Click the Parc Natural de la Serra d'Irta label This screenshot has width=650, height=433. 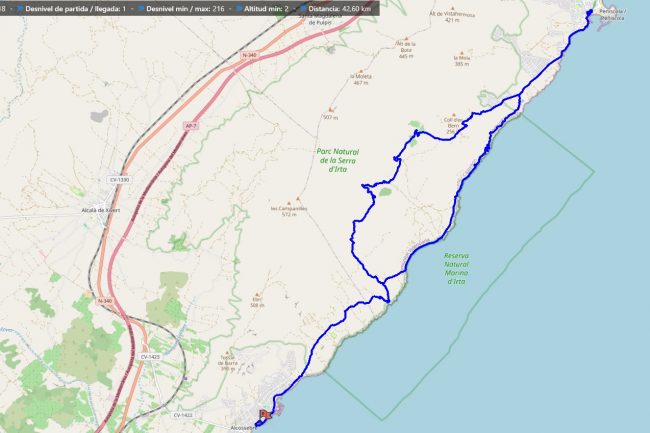click(338, 159)
